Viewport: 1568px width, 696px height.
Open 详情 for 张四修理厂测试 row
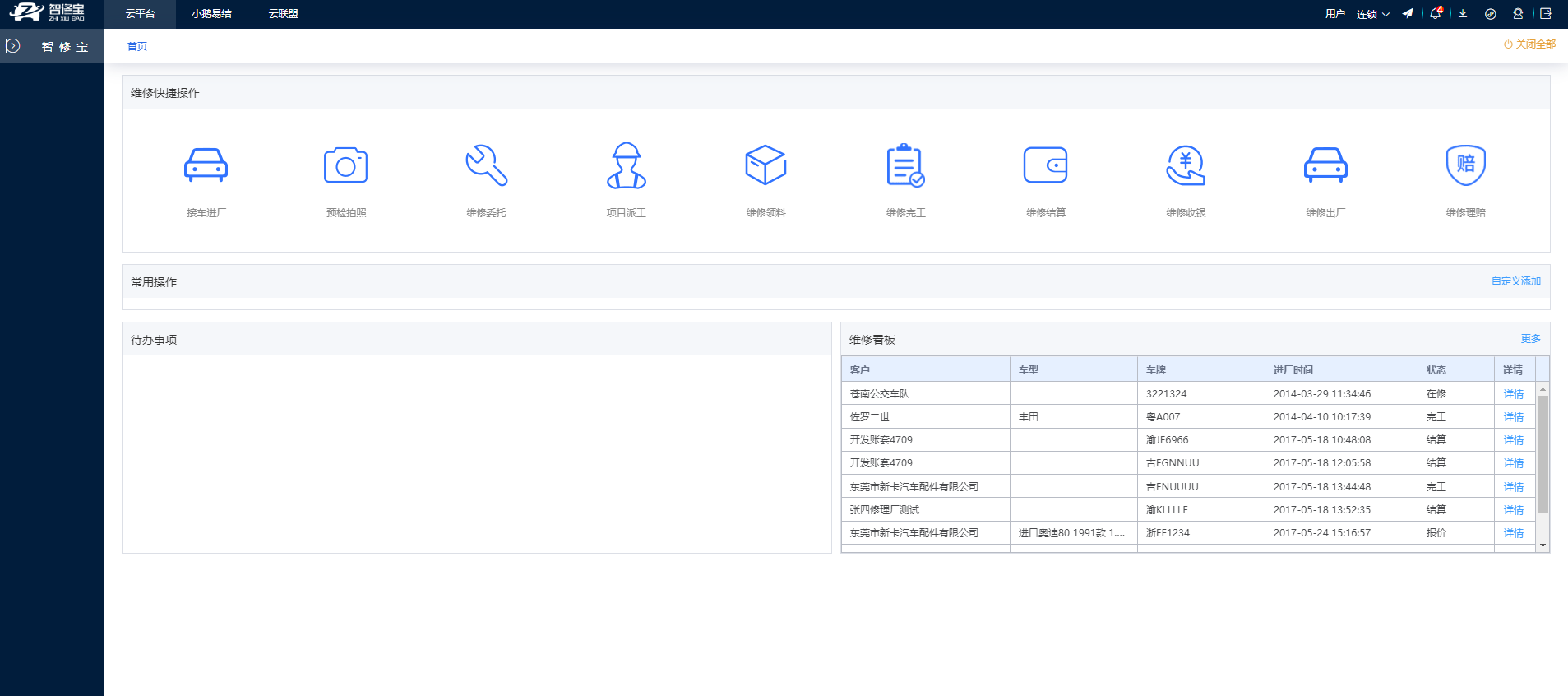pos(1514,510)
